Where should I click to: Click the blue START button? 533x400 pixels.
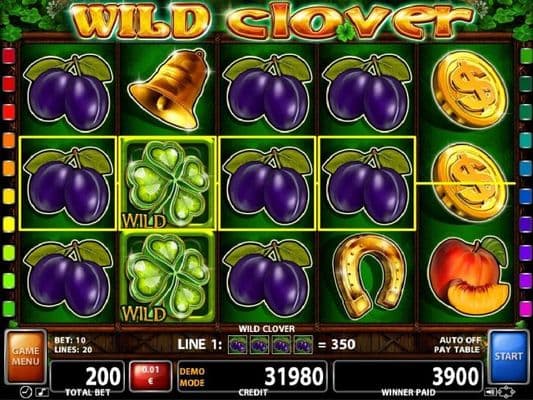pyautogui.click(x=508, y=356)
